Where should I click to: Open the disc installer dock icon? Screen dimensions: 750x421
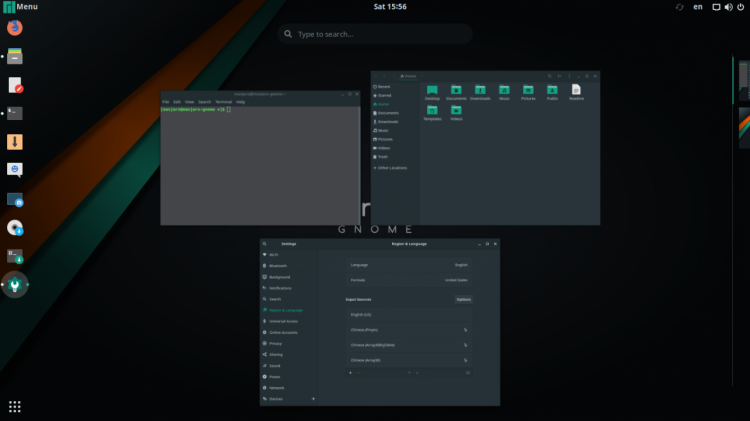tap(15, 228)
